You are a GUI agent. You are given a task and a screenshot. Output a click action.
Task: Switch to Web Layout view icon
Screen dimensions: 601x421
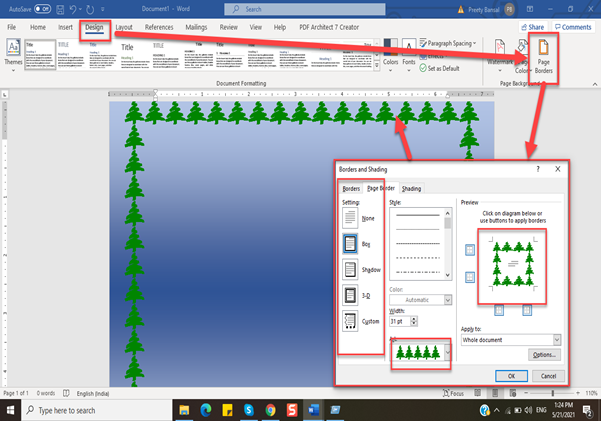click(x=513, y=393)
